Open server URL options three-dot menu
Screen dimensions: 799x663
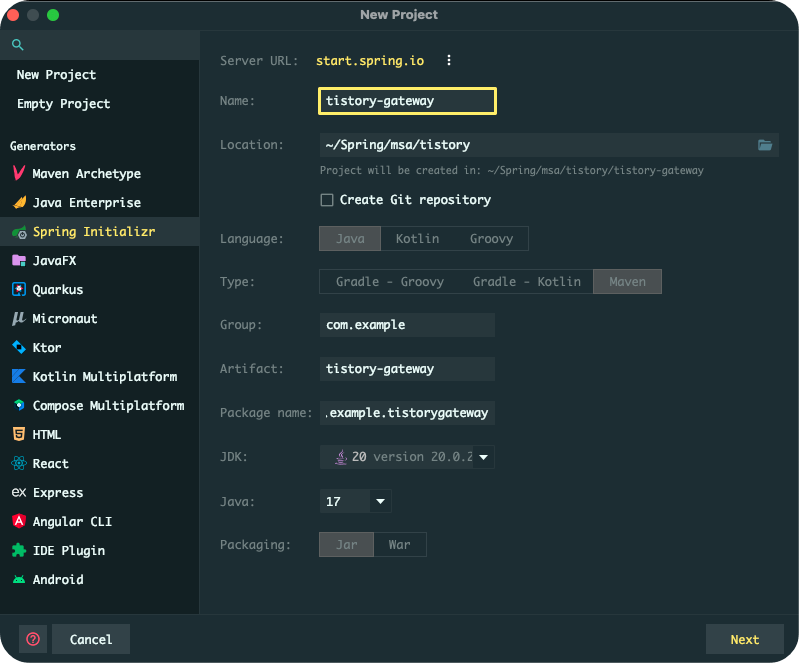[x=449, y=60]
